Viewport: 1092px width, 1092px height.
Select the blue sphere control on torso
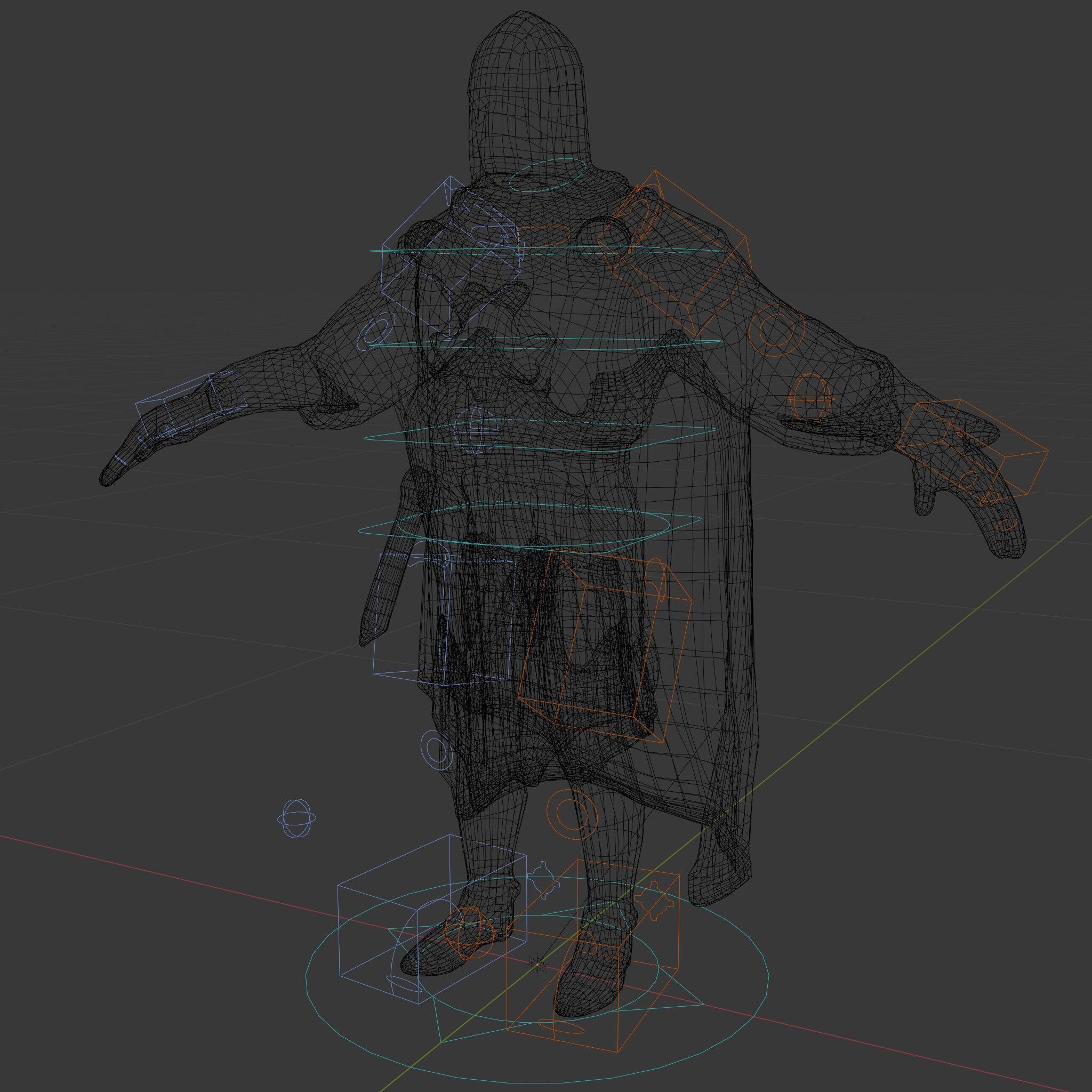pos(476,430)
